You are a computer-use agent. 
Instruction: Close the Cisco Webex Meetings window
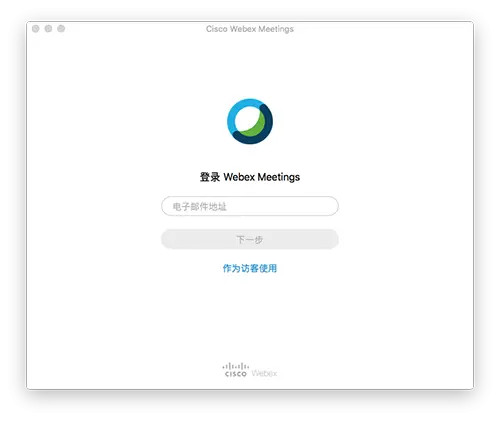pyautogui.click(x=36, y=29)
